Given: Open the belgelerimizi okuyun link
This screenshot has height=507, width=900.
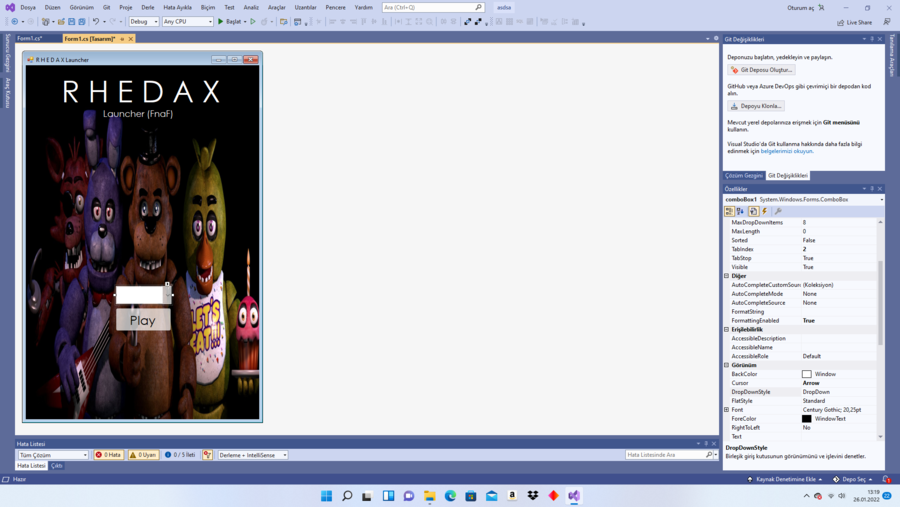Looking at the screenshot, I should click(x=786, y=151).
